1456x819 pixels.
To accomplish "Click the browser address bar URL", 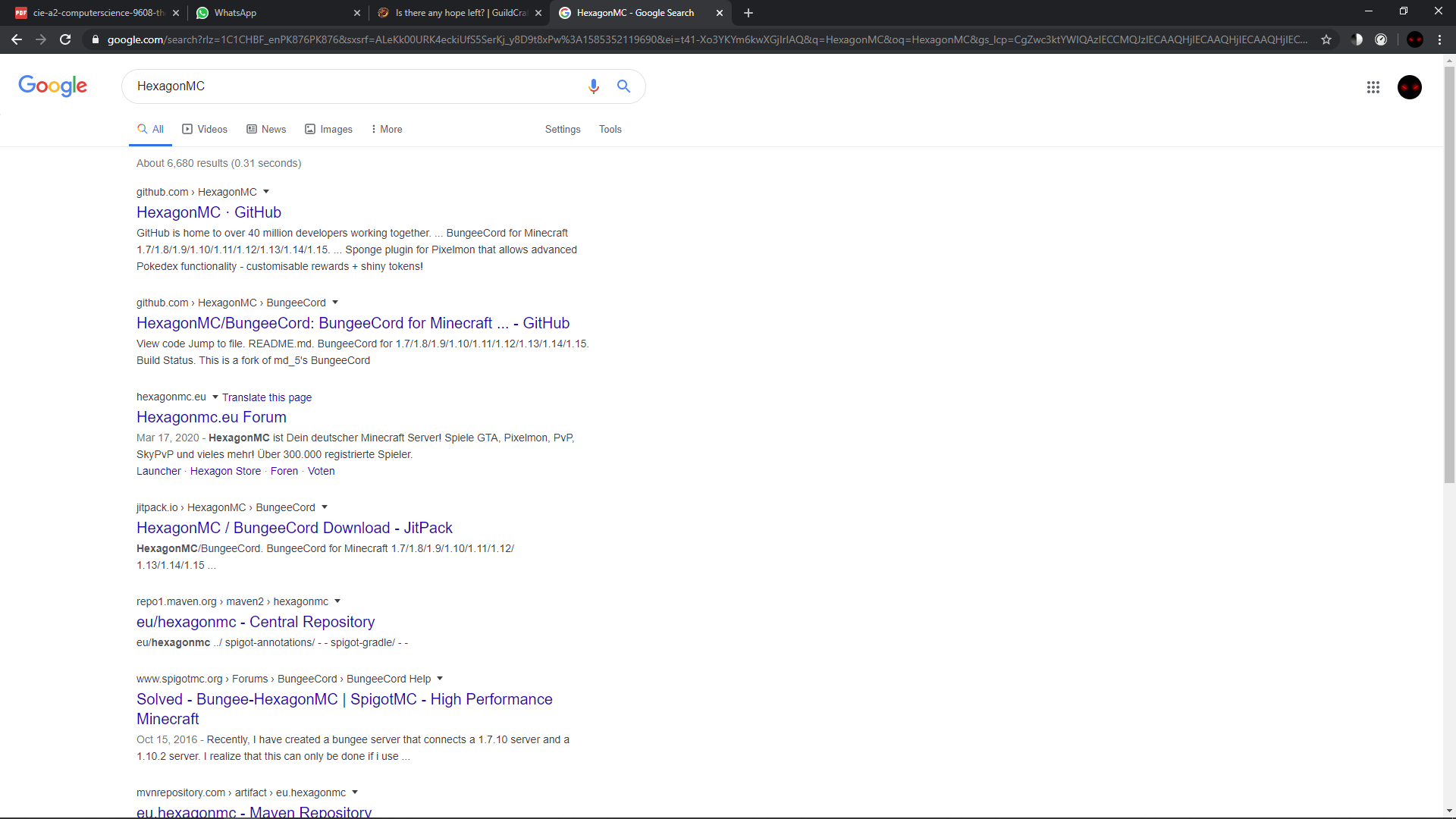I will pyautogui.click(x=707, y=39).
